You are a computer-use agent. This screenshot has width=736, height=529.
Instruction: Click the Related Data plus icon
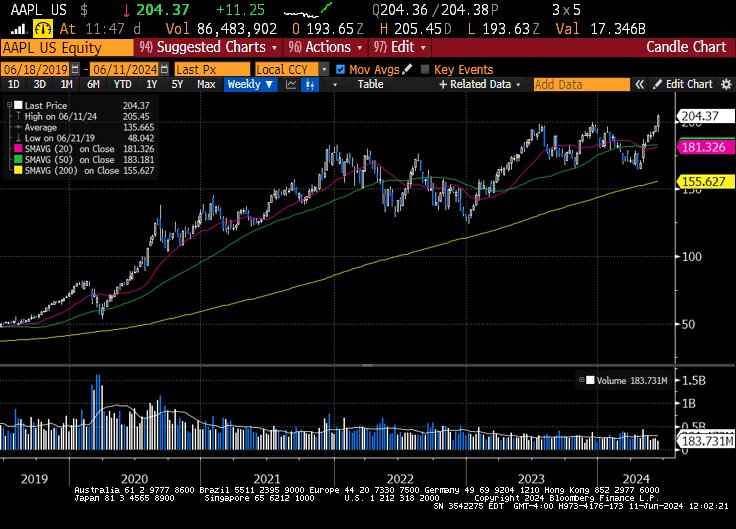pyautogui.click(x=443, y=84)
